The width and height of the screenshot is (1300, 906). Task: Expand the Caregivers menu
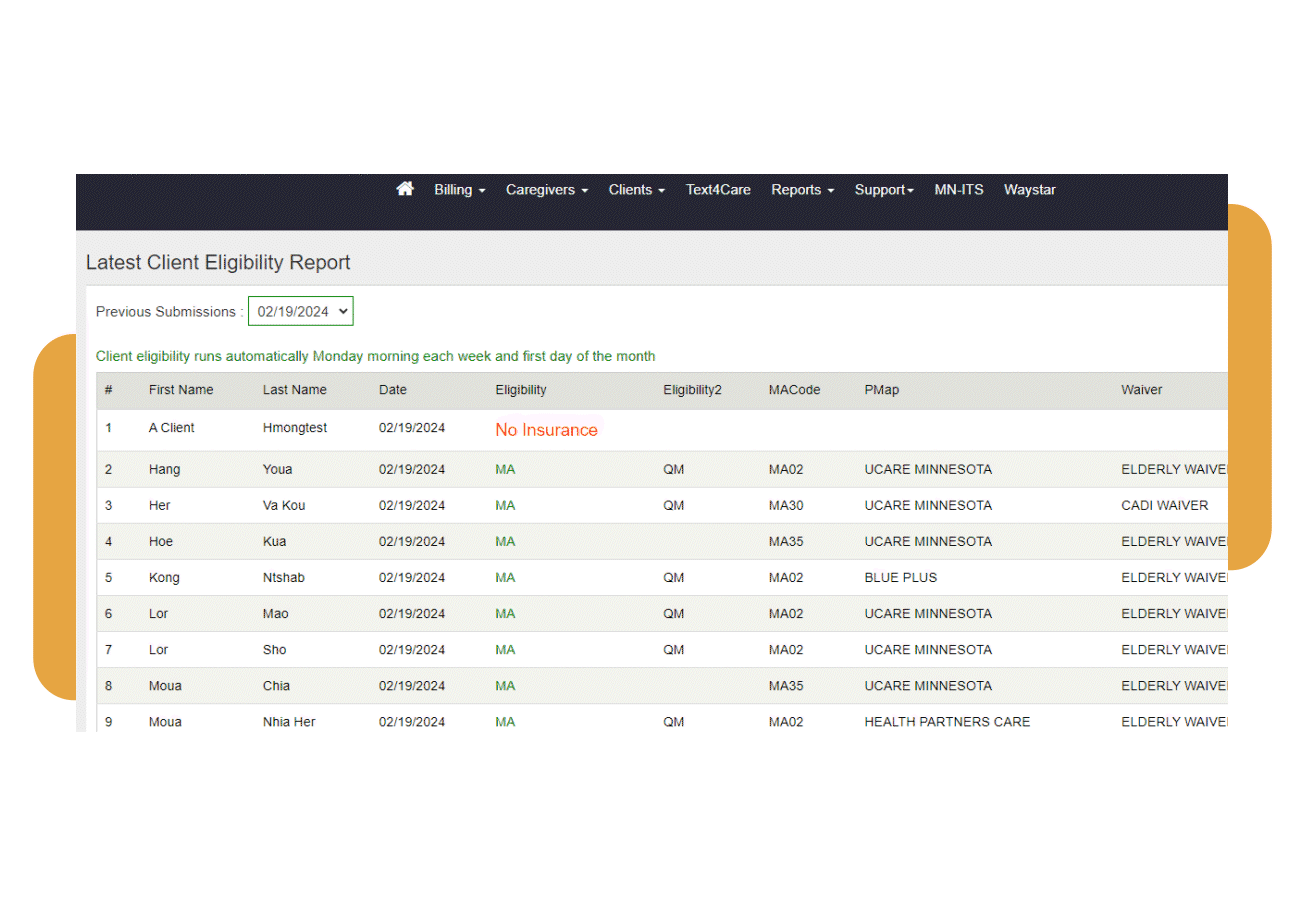pyautogui.click(x=546, y=190)
